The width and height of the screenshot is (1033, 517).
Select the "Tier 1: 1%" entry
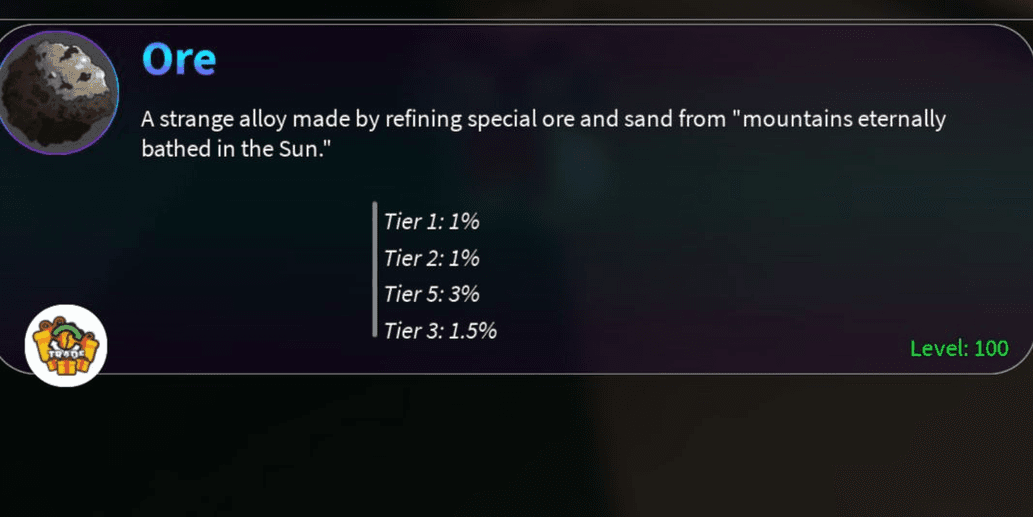pos(432,221)
